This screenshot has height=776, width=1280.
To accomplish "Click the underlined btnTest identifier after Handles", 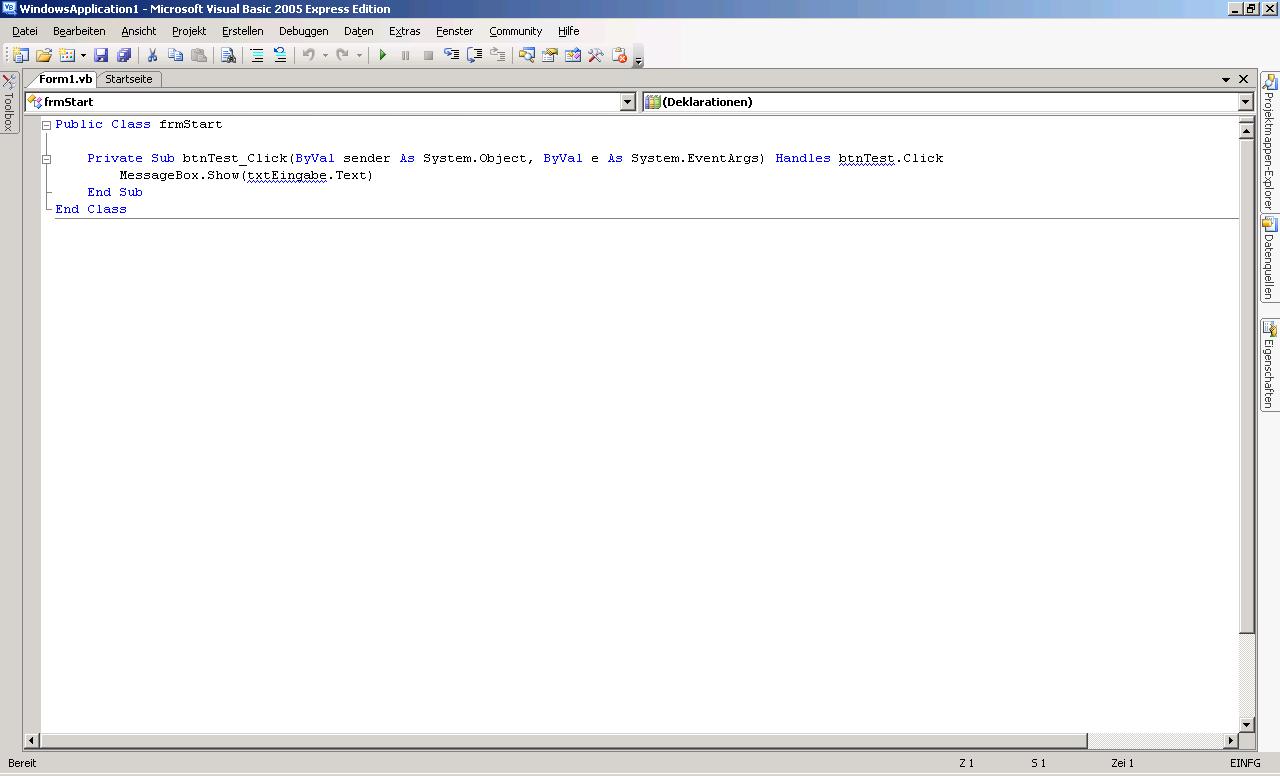I will [x=867, y=159].
